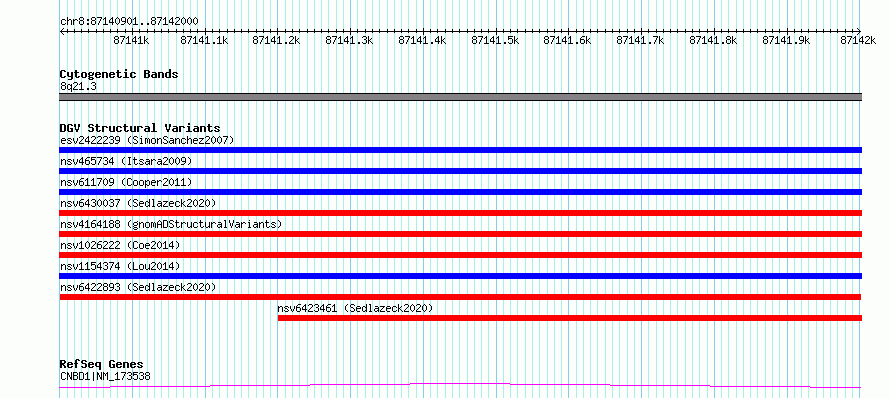Image resolution: width=890 pixels, height=398 pixels.
Task: Select the red bar under nsv6422893
Action: (x=460, y=297)
